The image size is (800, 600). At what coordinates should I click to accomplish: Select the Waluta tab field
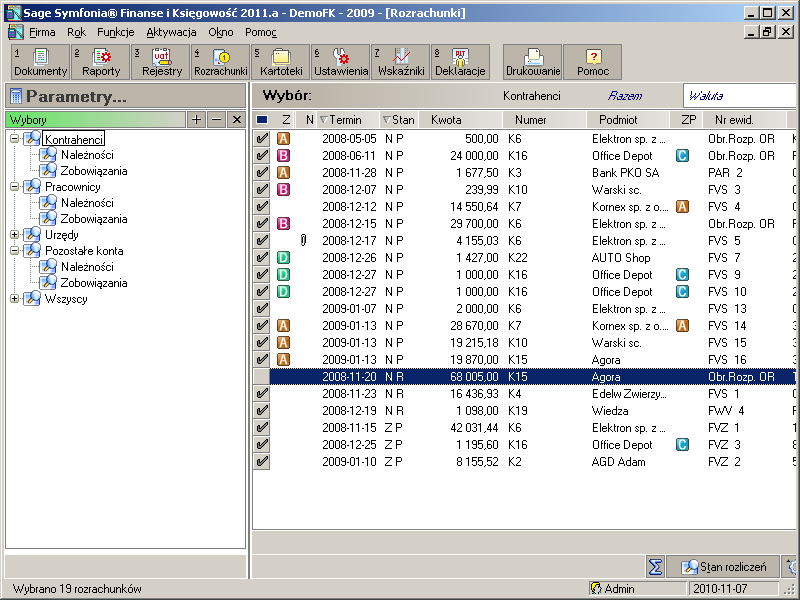738,96
